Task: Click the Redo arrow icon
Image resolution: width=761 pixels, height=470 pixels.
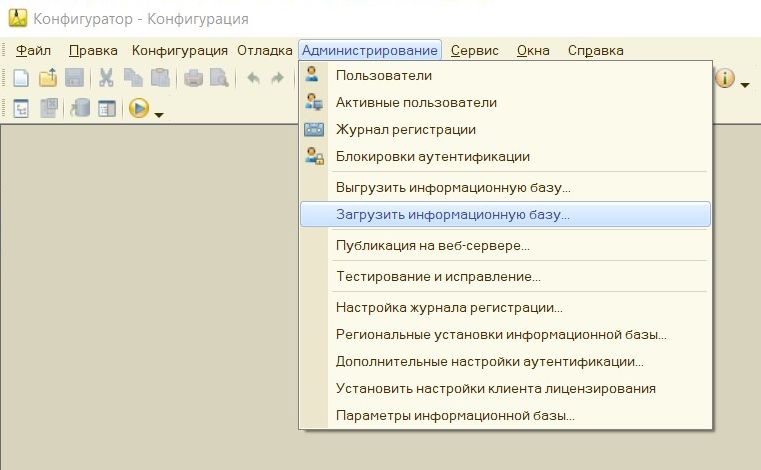Action: pos(277,78)
